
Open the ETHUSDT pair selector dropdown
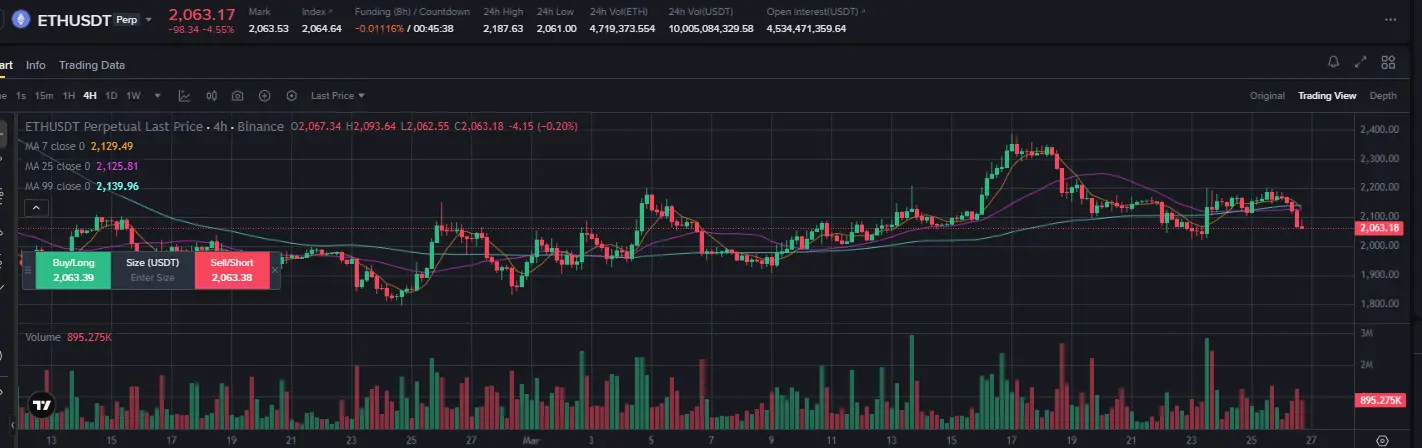(150, 19)
